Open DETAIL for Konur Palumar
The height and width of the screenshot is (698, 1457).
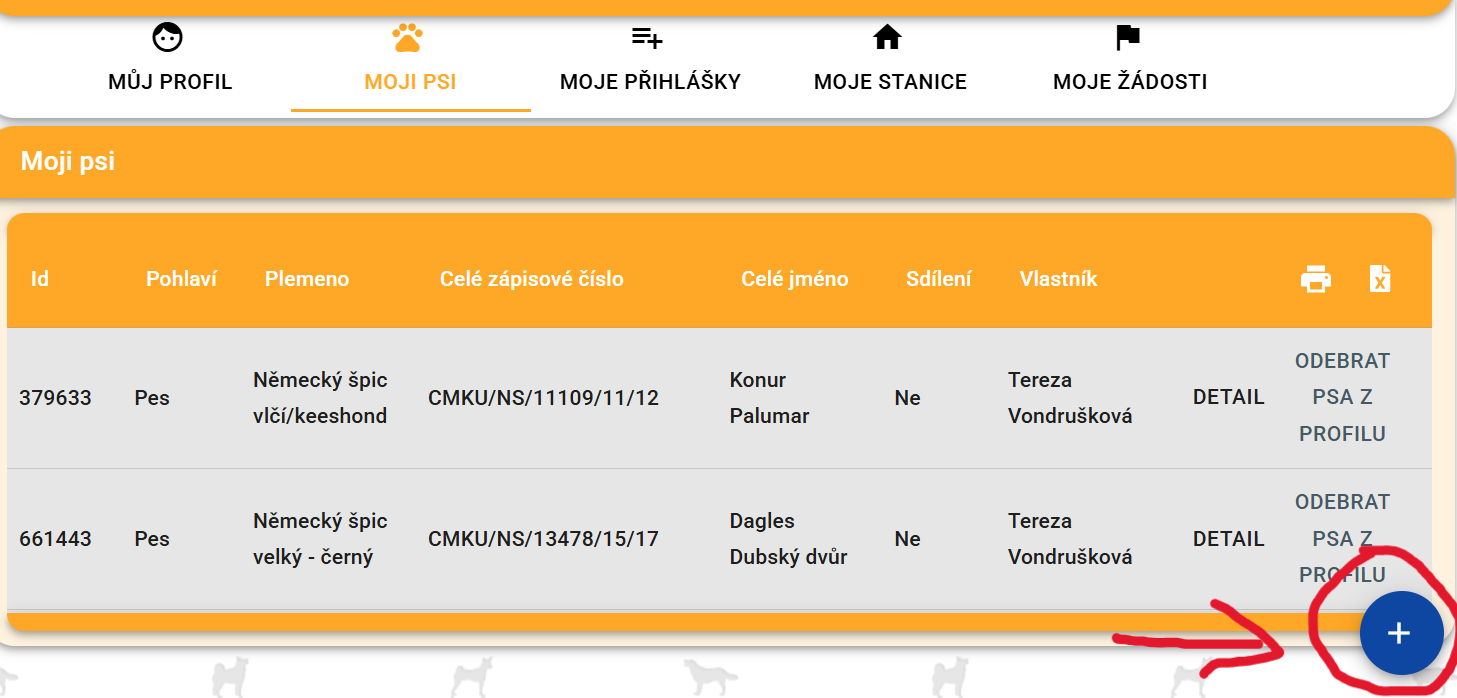[1228, 397]
